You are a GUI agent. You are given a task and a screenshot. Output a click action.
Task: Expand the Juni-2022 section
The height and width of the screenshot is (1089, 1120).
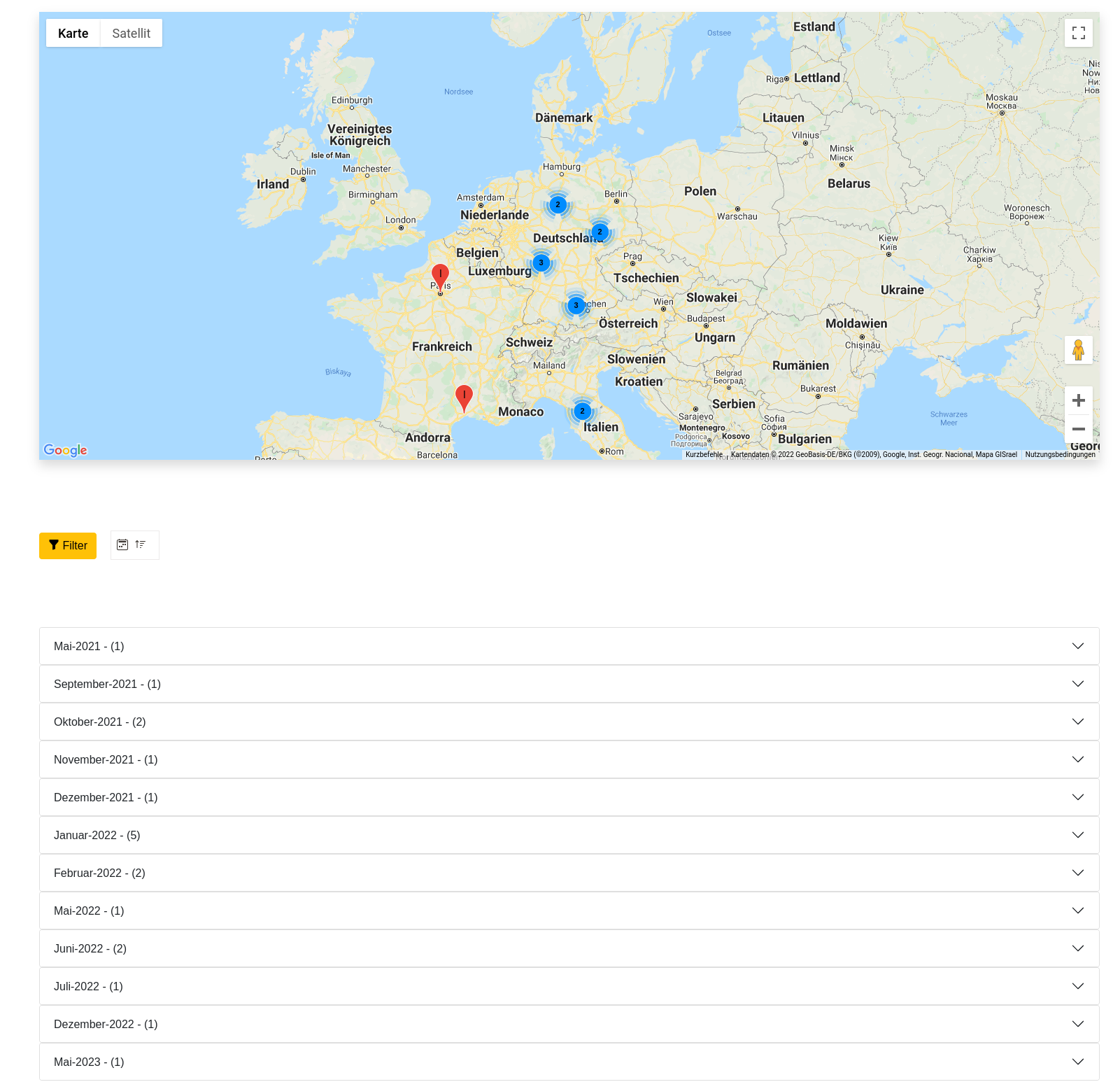[x=569, y=948]
